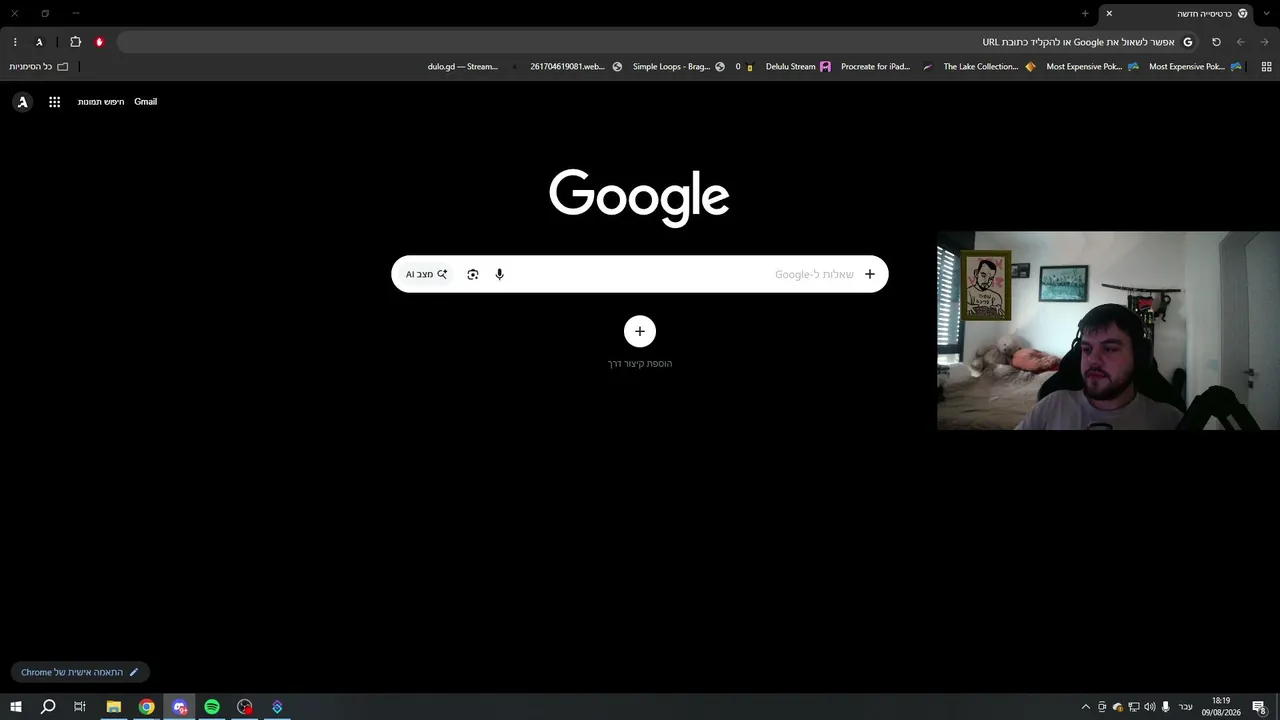Open the Windows notification center
Viewport: 1280px width, 720px height.
1260,707
